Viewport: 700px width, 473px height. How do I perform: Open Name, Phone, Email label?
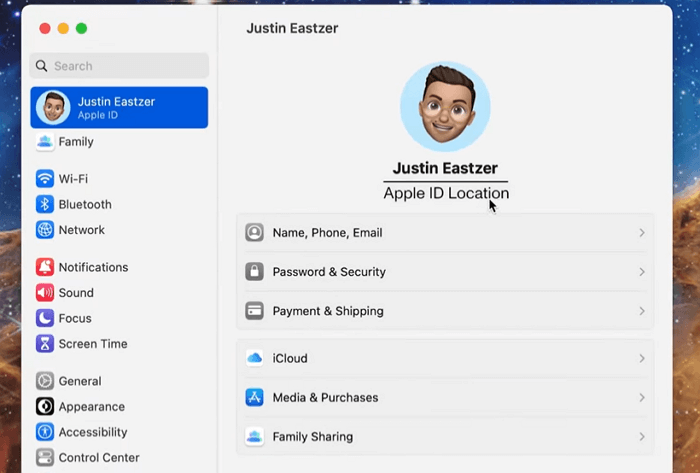327,232
